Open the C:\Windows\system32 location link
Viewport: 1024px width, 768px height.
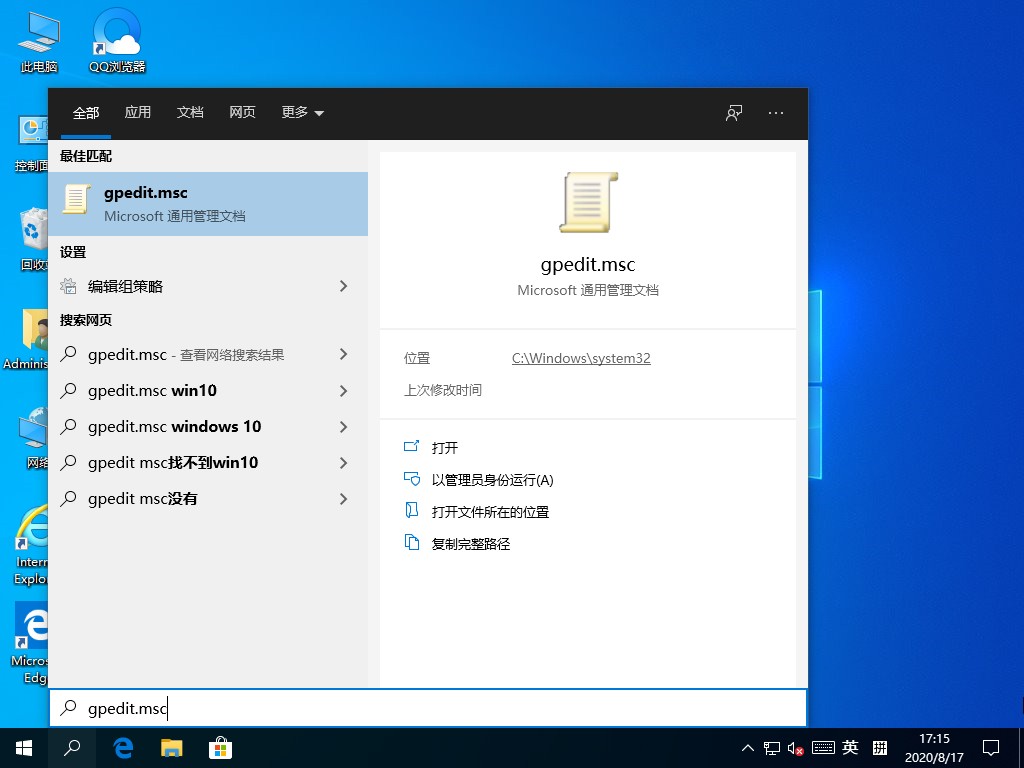(580, 357)
